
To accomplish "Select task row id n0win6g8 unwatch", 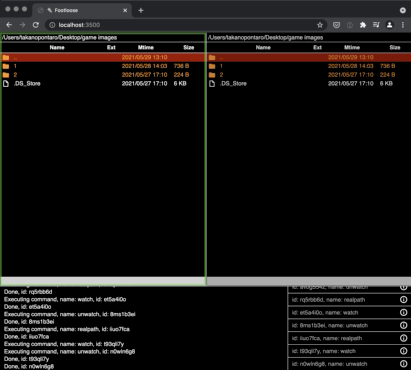I will (x=349, y=364).
